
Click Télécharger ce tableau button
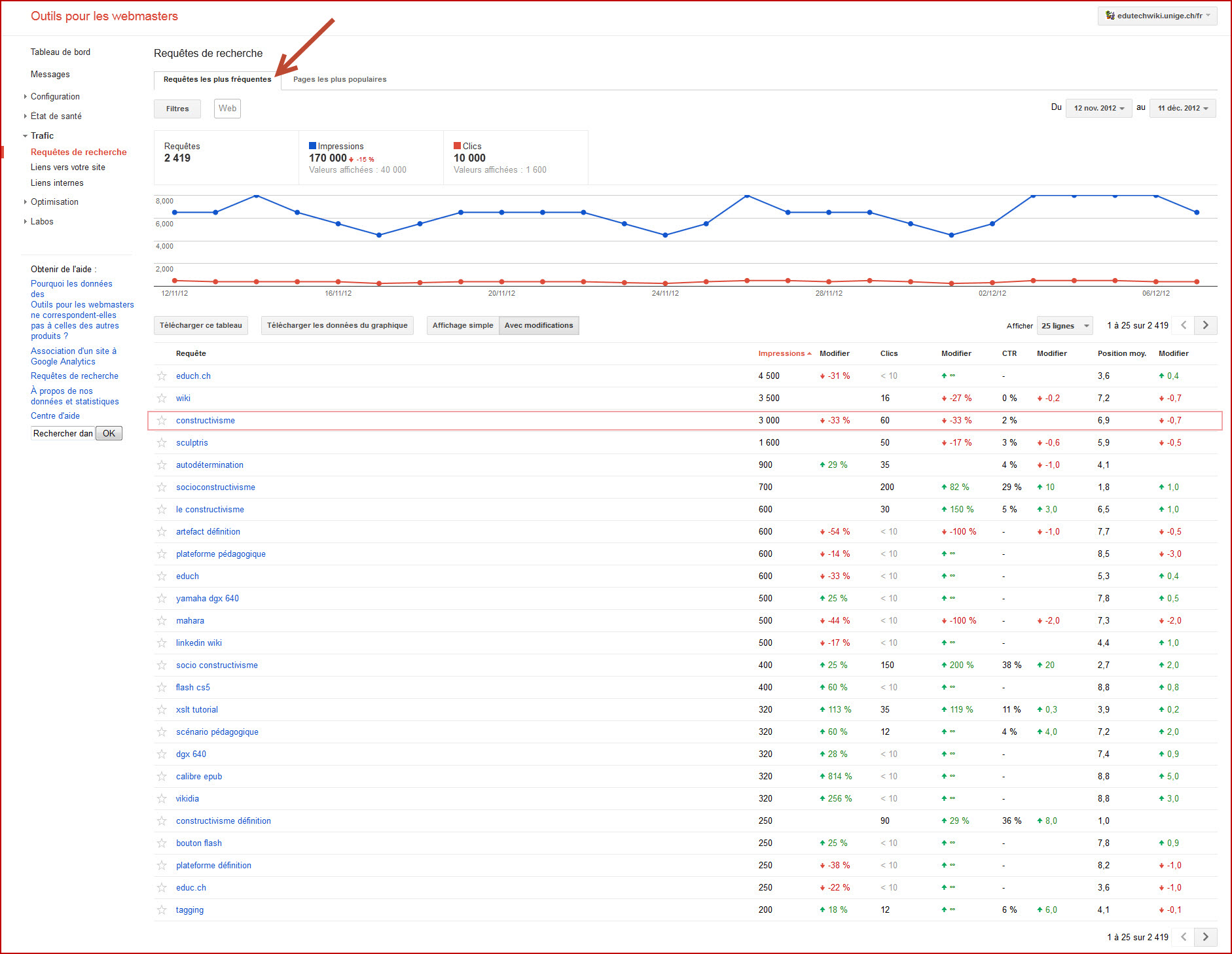pyautogui.click(x=201, y=325)
